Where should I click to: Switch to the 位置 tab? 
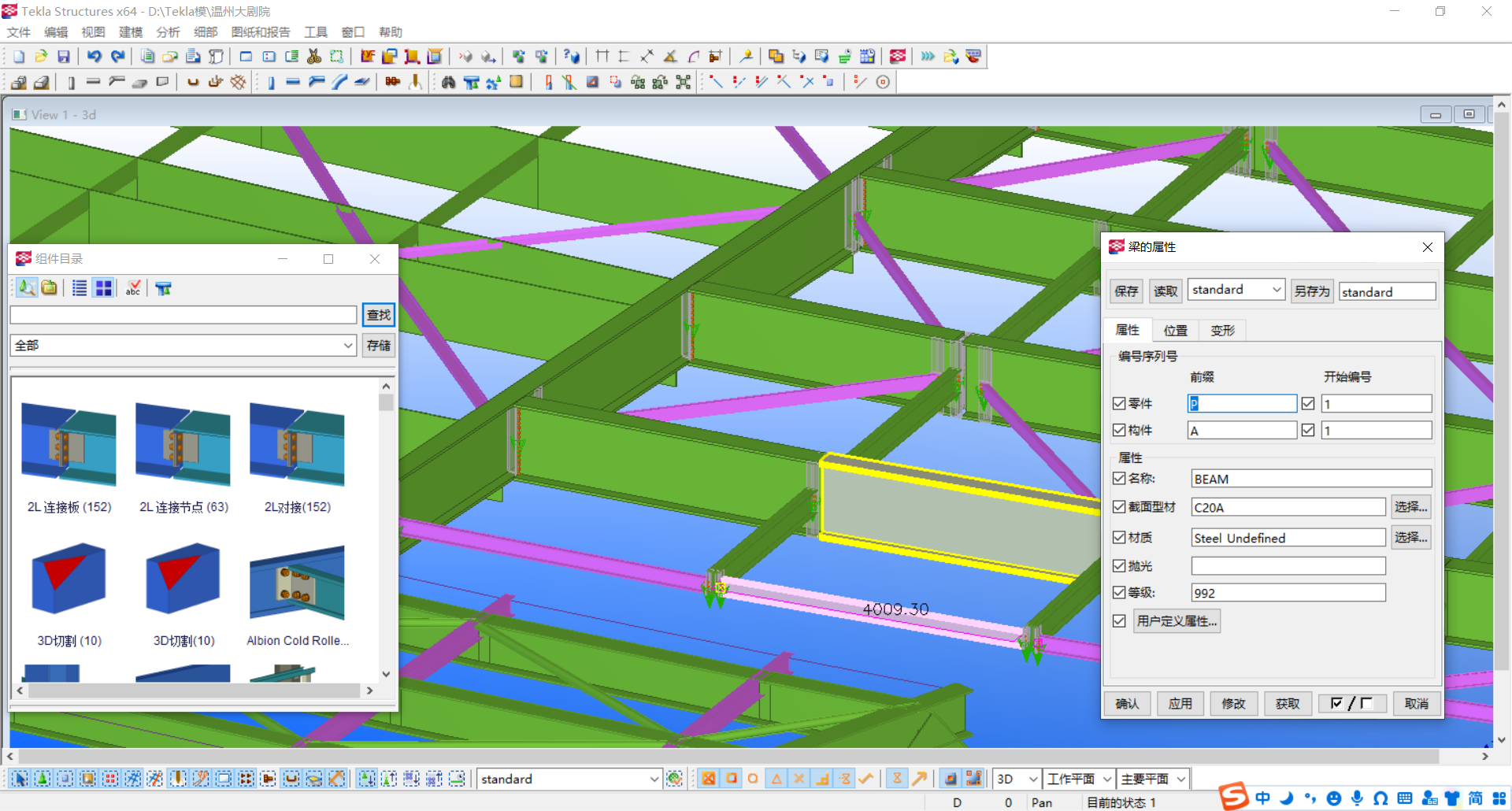pyautogui.click(x=1175, y=331)
